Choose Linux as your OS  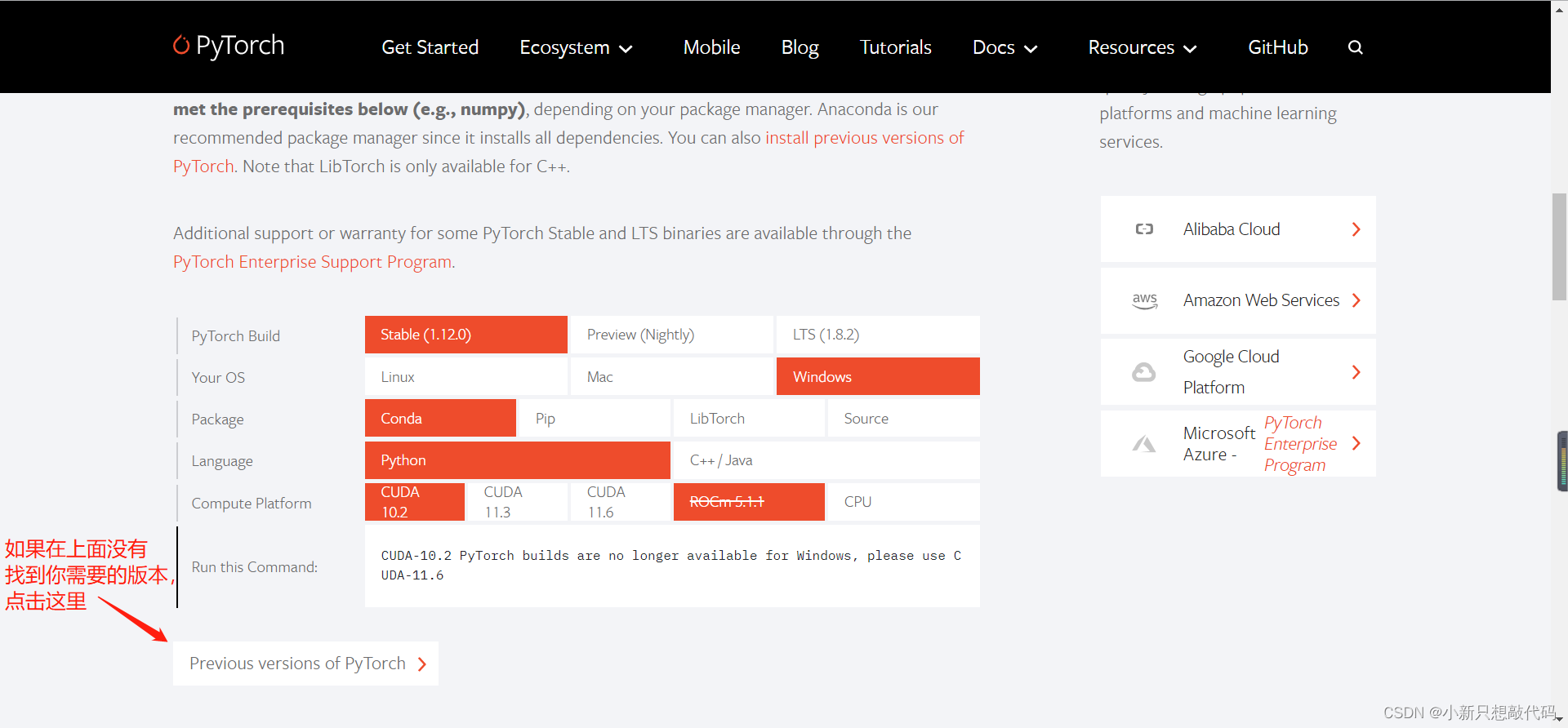pos(466,376)
